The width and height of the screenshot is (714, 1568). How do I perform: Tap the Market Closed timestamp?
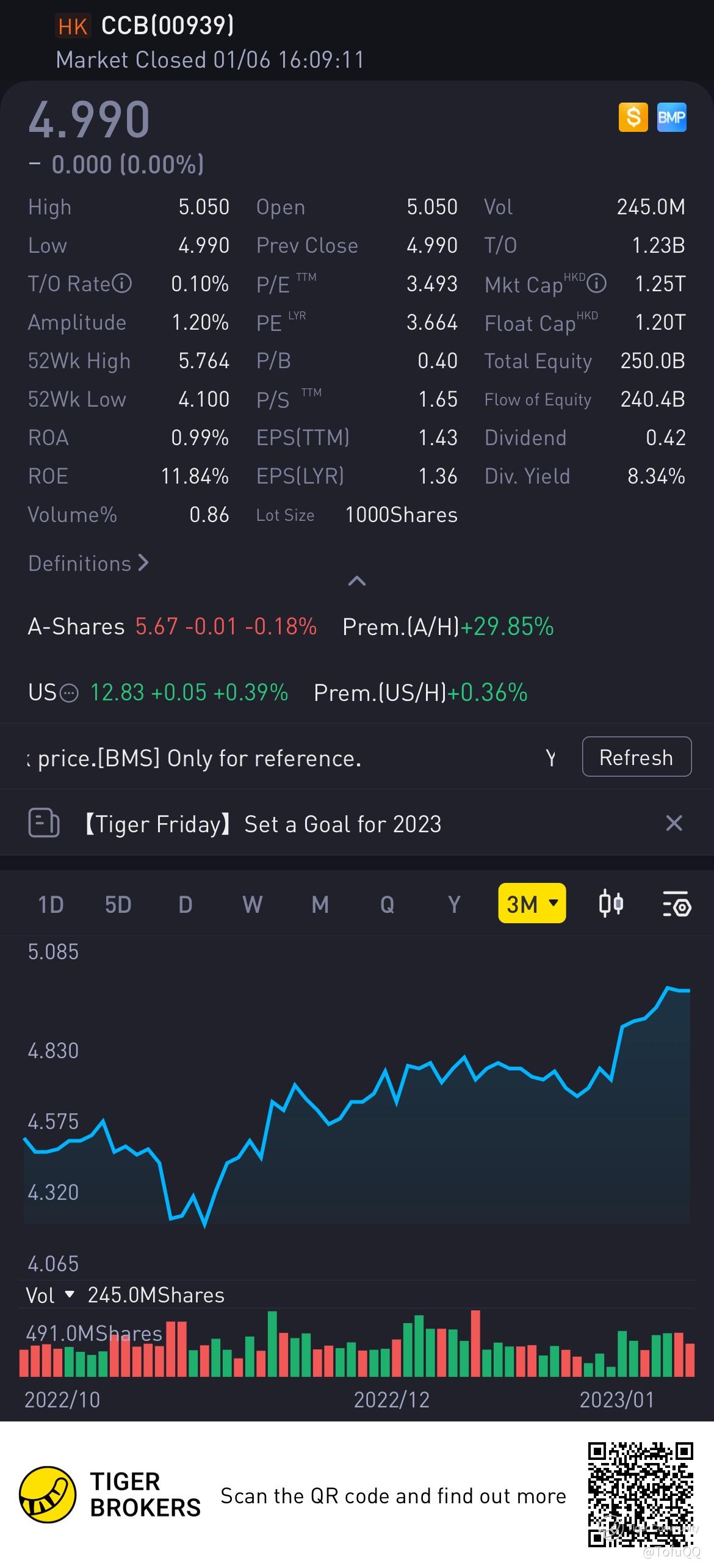point(210,60)
